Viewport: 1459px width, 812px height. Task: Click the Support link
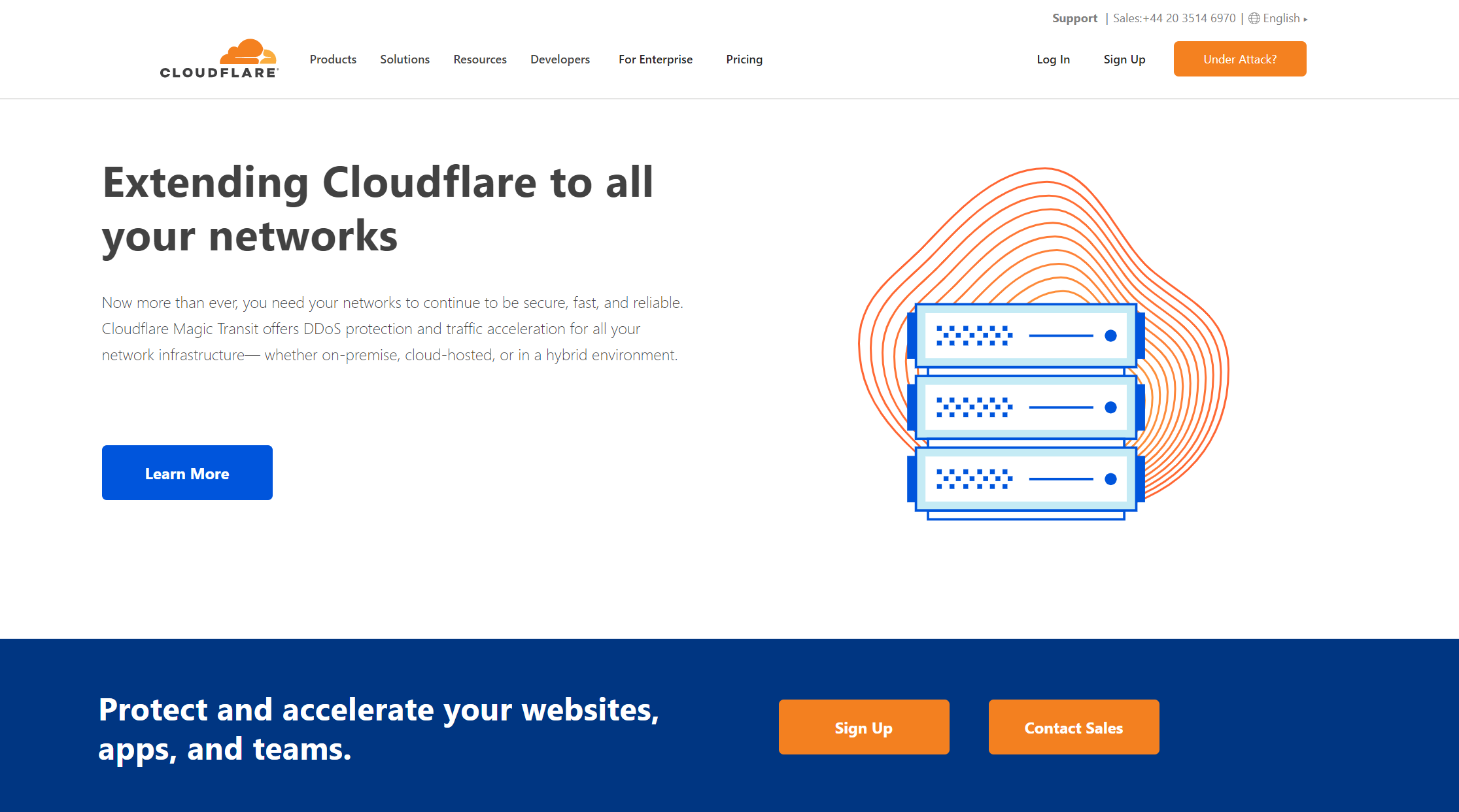point(1074,18)
